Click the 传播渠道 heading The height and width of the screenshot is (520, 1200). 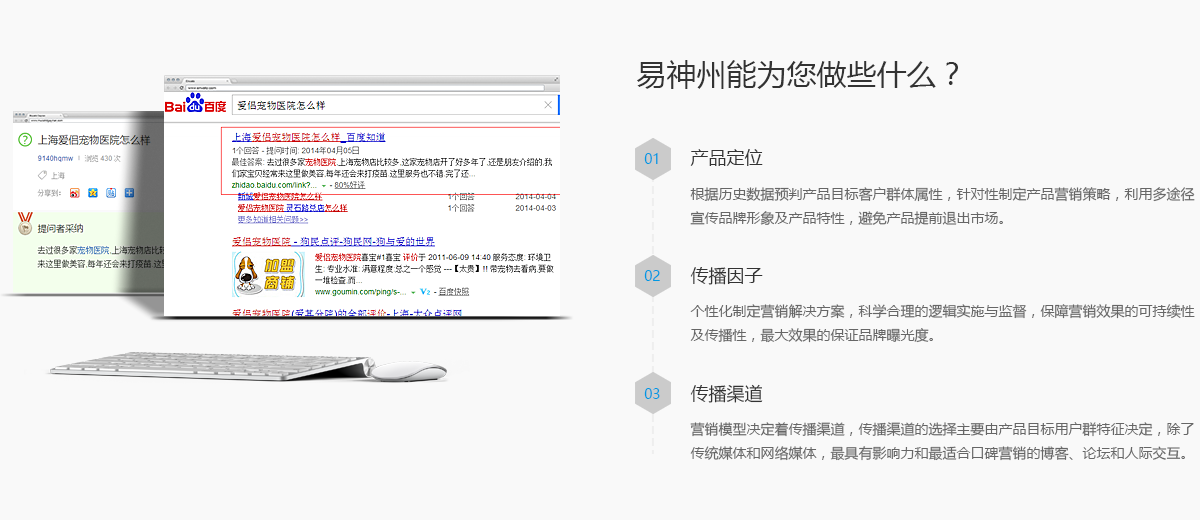726,393
